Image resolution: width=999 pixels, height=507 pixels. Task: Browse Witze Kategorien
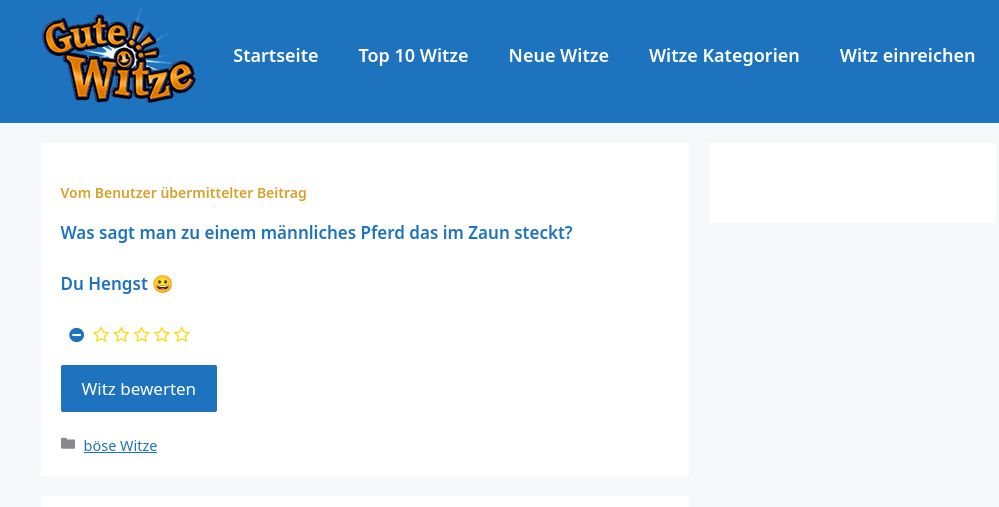[x=723, y=56]
